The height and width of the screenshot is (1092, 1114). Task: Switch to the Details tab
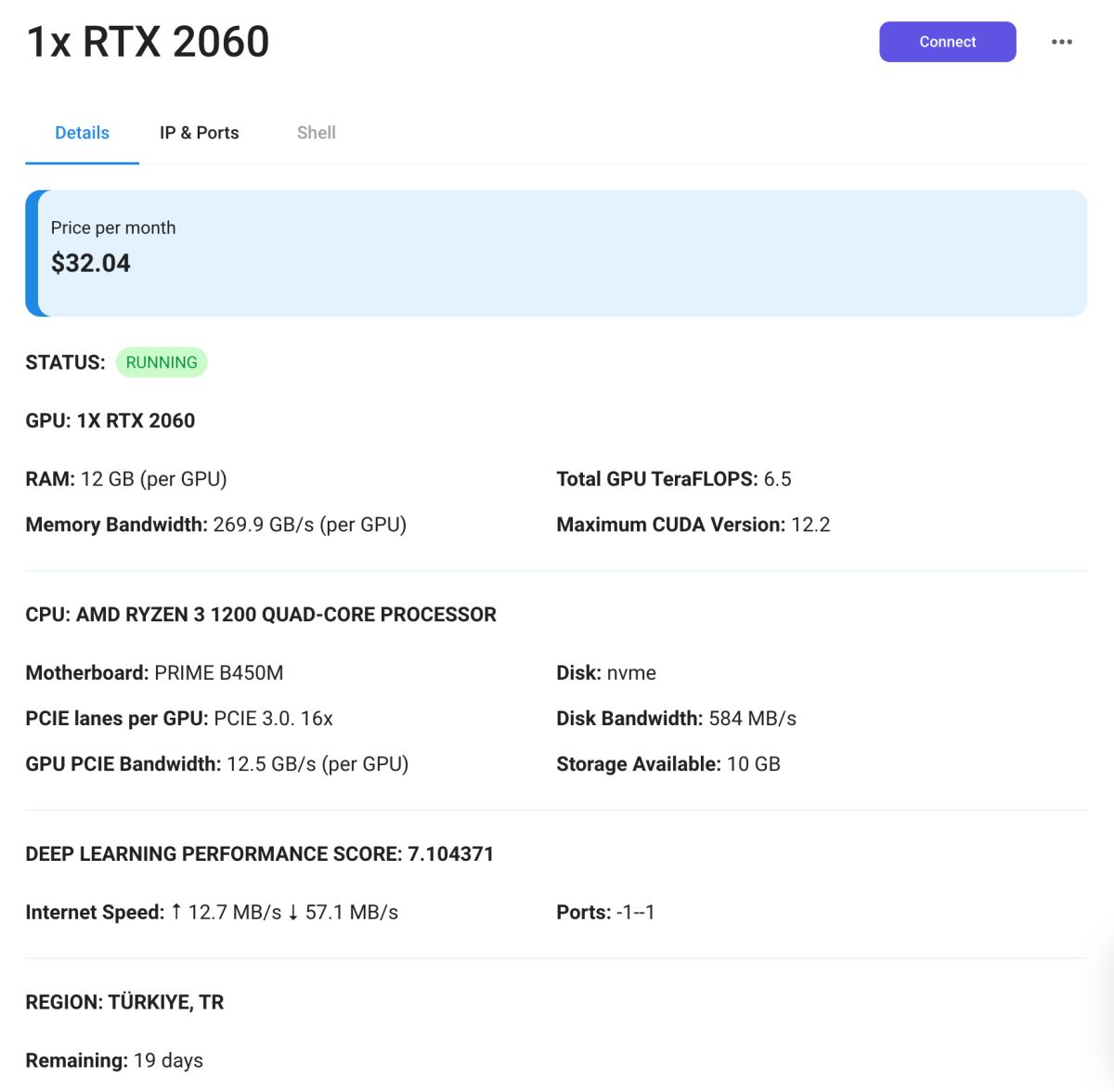(x=82, y=133)
